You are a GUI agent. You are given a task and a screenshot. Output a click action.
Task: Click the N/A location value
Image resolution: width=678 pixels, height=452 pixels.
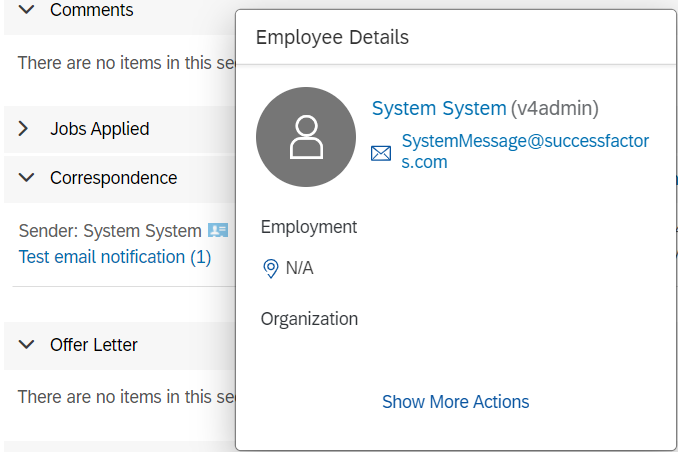[300, 268]
